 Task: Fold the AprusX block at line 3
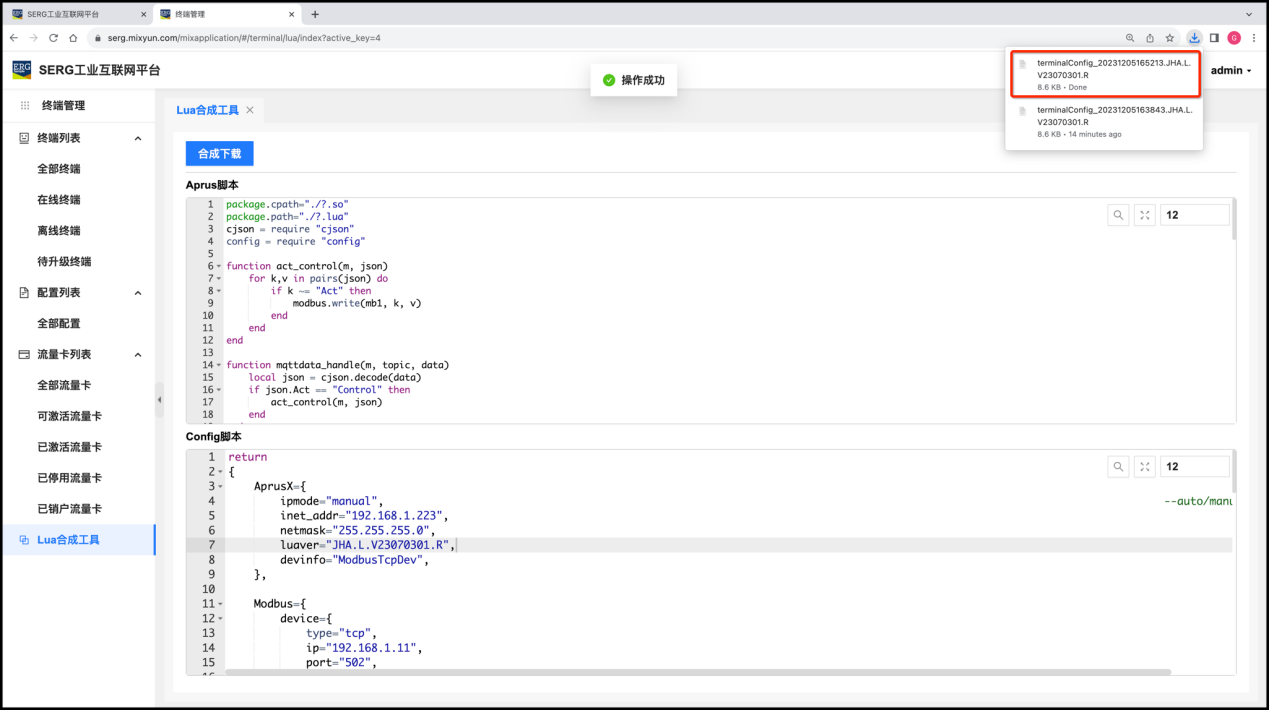point(219,486)
